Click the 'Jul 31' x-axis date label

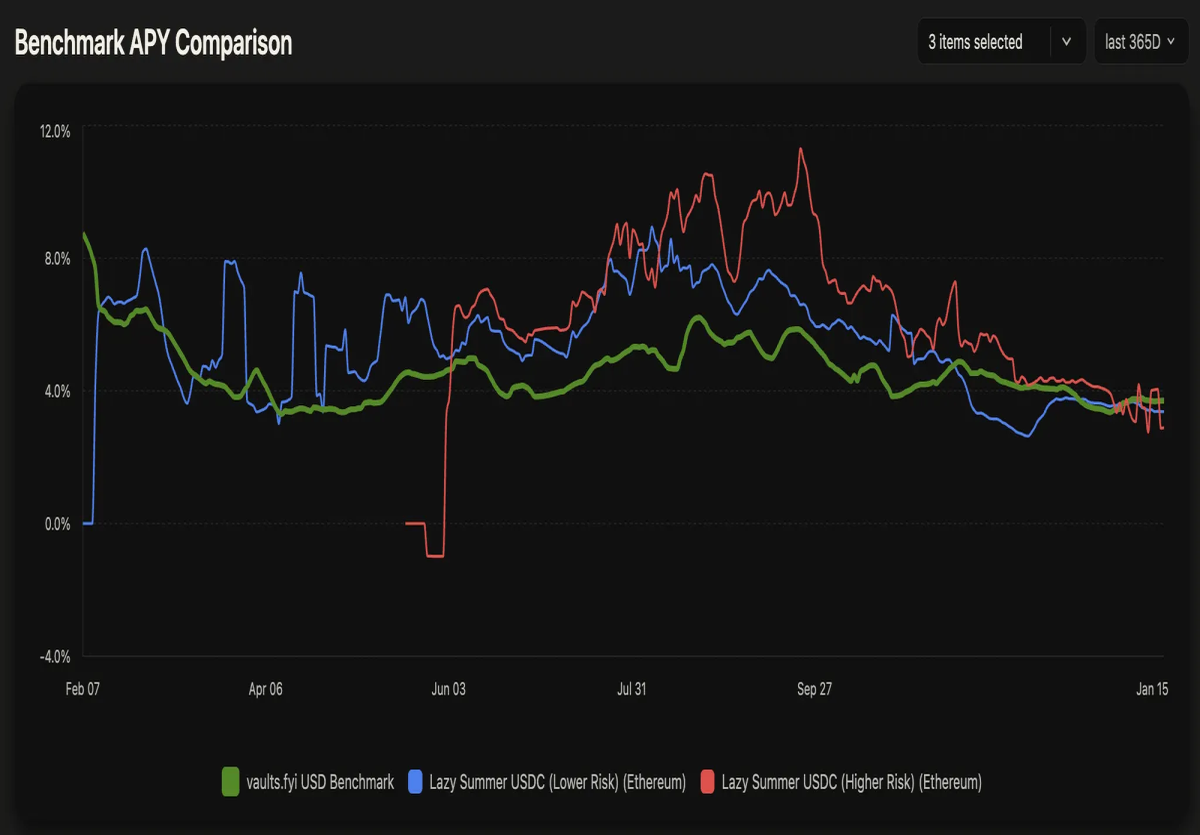tap(632, 689)
